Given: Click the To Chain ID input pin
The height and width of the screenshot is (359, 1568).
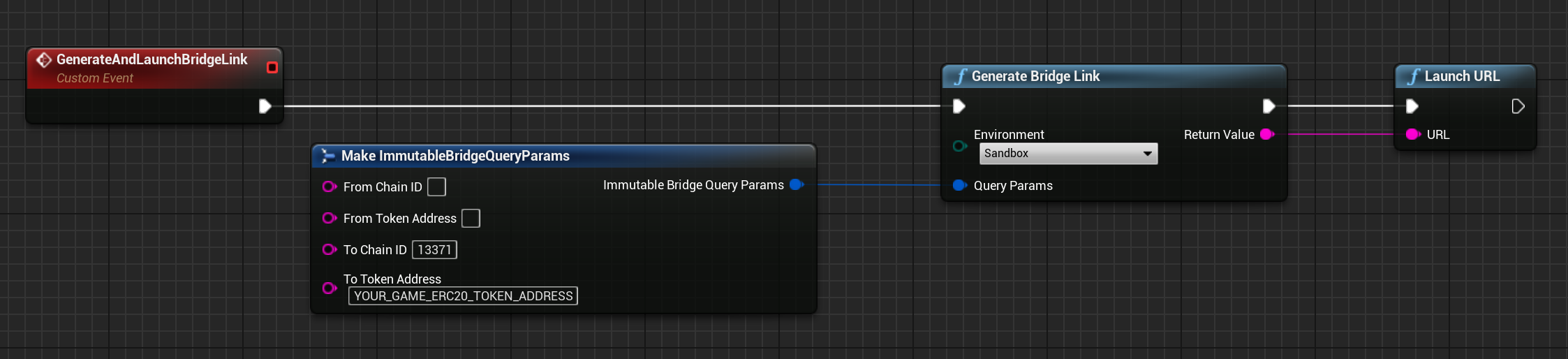Looking at the screenshot, I should (x=330, y=249).
